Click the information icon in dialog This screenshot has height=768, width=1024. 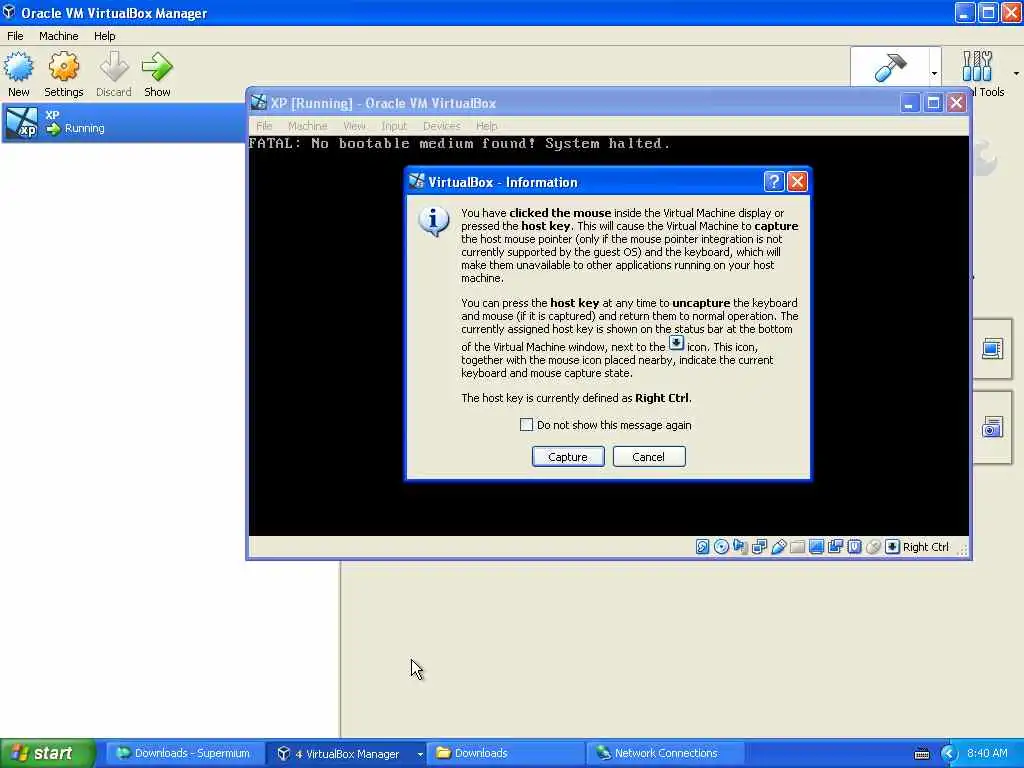pos(434,221)
